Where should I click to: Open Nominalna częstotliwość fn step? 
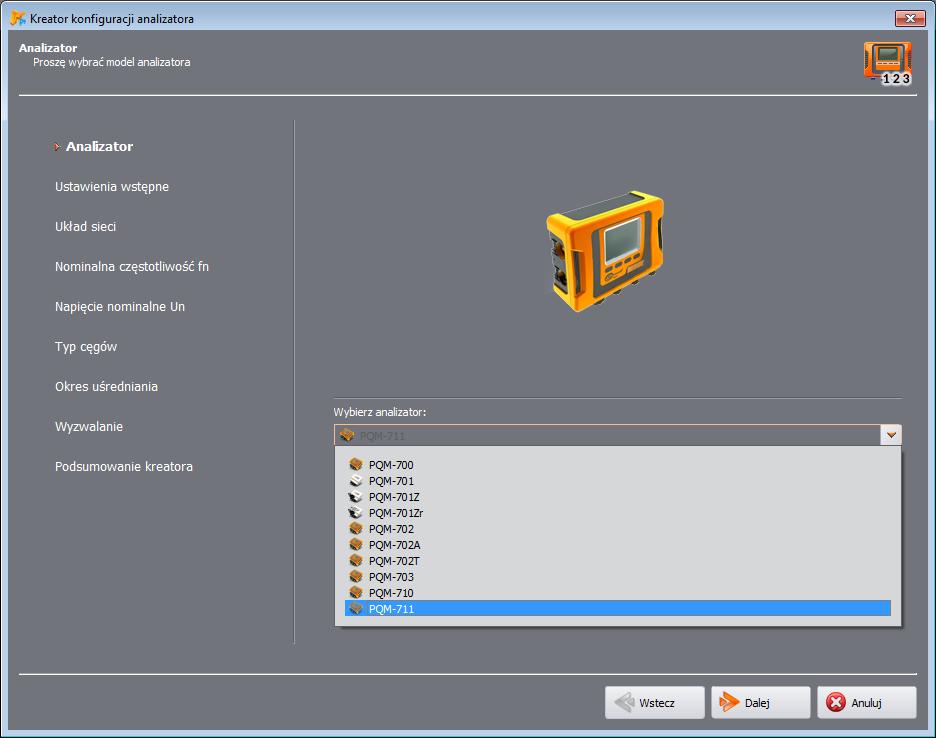132,267
